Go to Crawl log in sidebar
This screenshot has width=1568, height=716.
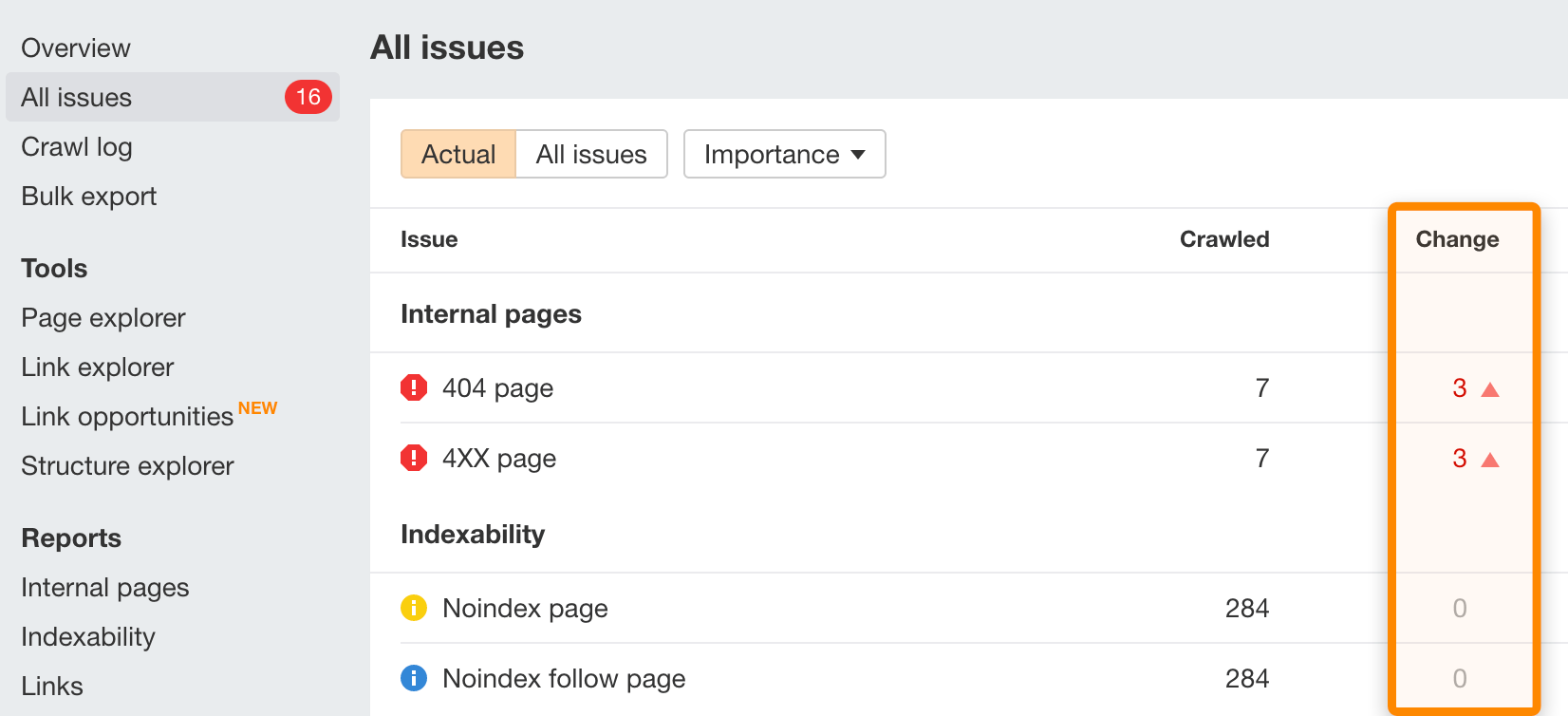[77, 147]
